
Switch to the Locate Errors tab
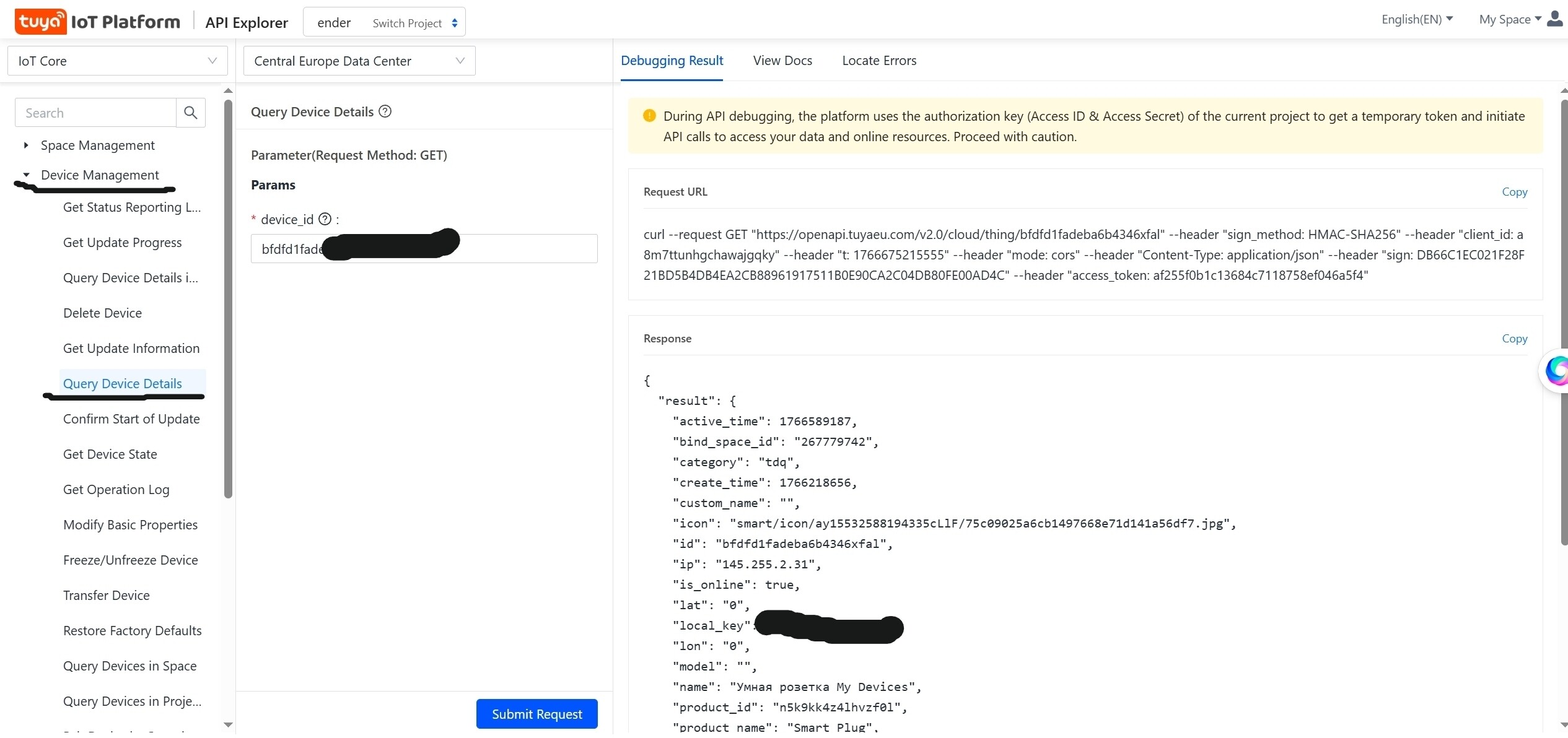[878, 61]
